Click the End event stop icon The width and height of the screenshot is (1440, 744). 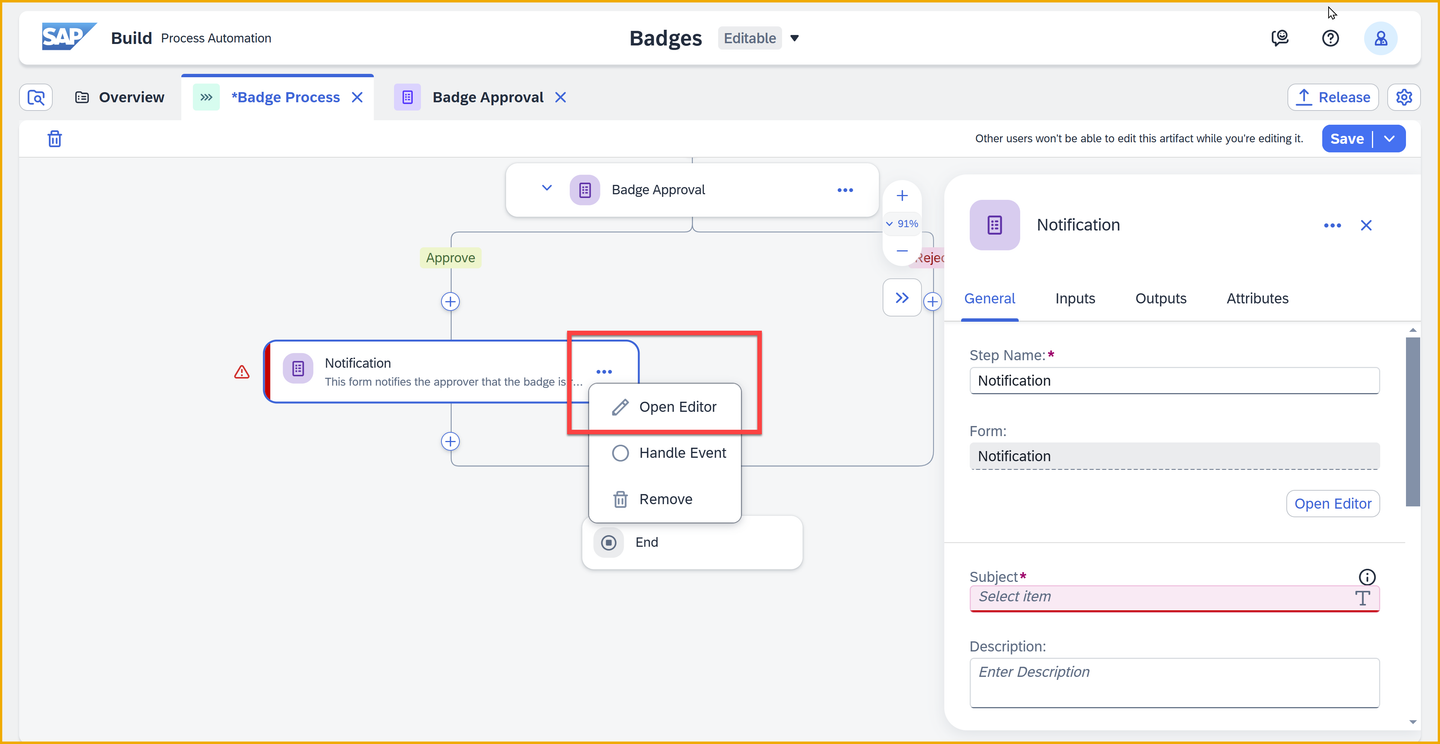tap(608, 542)
